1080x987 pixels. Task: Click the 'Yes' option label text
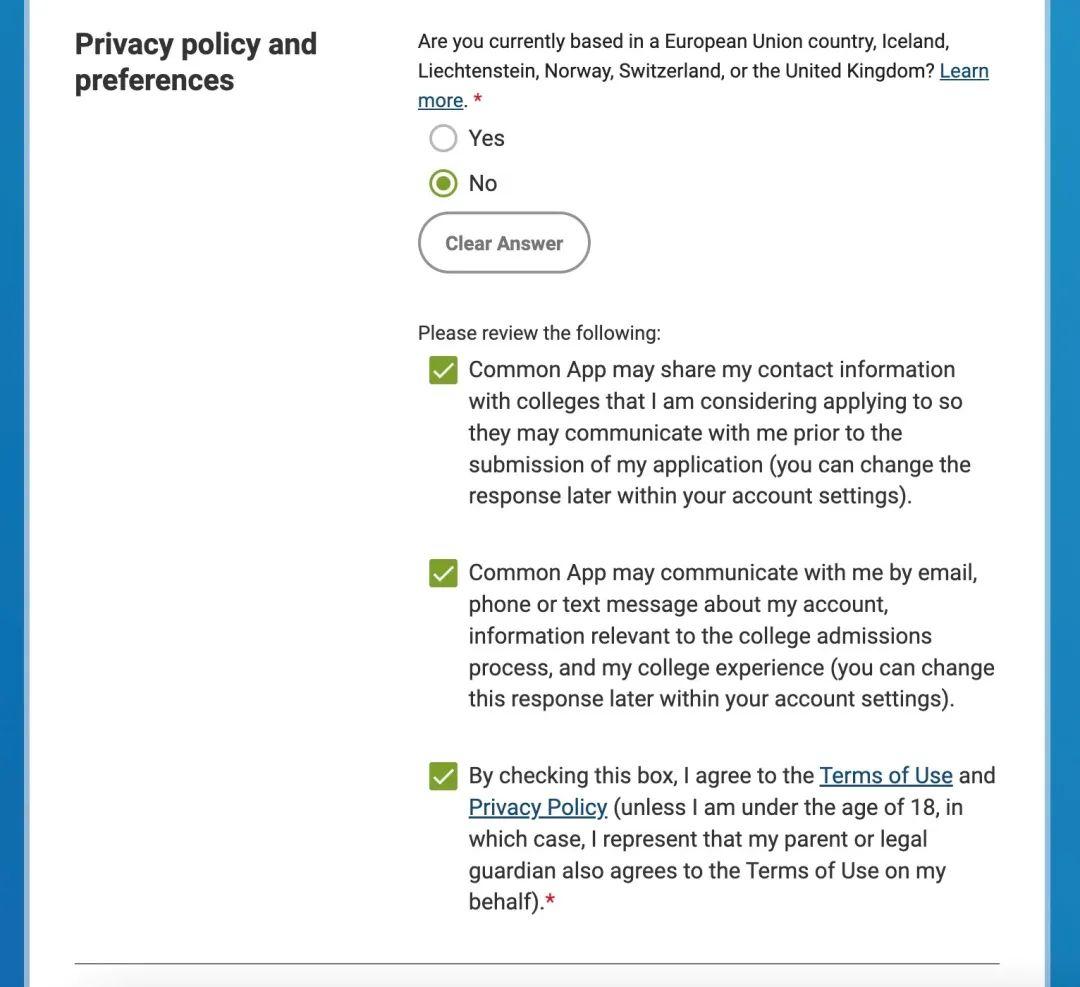(x=486, y=138)
